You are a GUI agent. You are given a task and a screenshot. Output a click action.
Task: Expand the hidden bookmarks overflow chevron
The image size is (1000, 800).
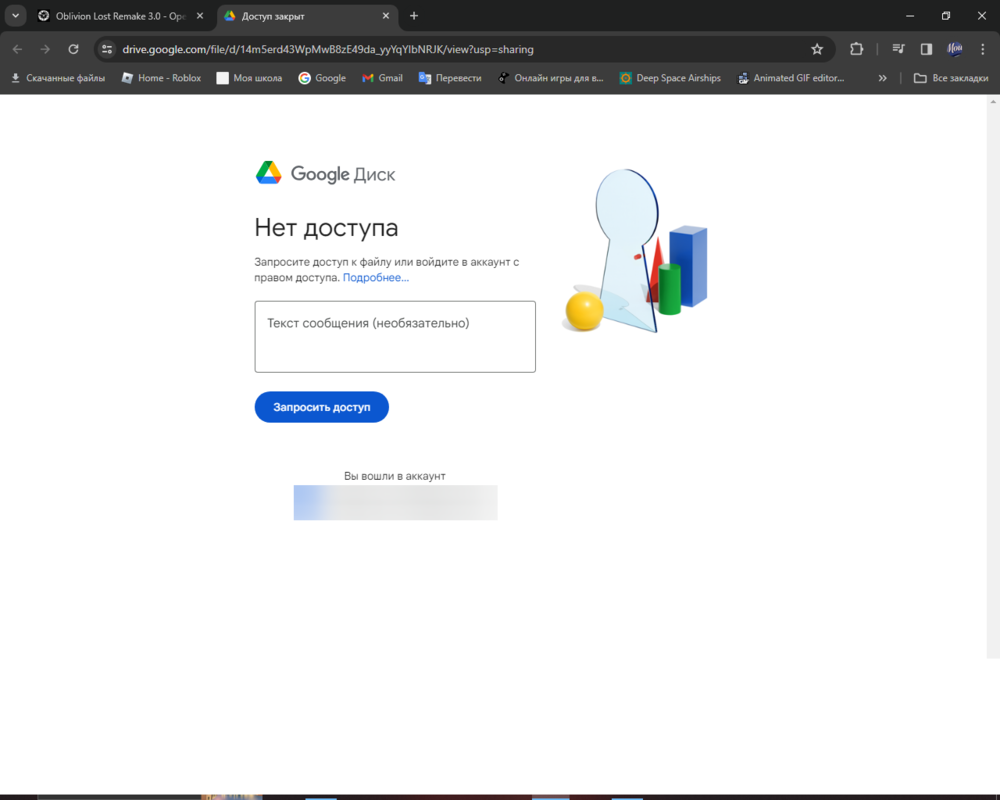coord(882,78)
